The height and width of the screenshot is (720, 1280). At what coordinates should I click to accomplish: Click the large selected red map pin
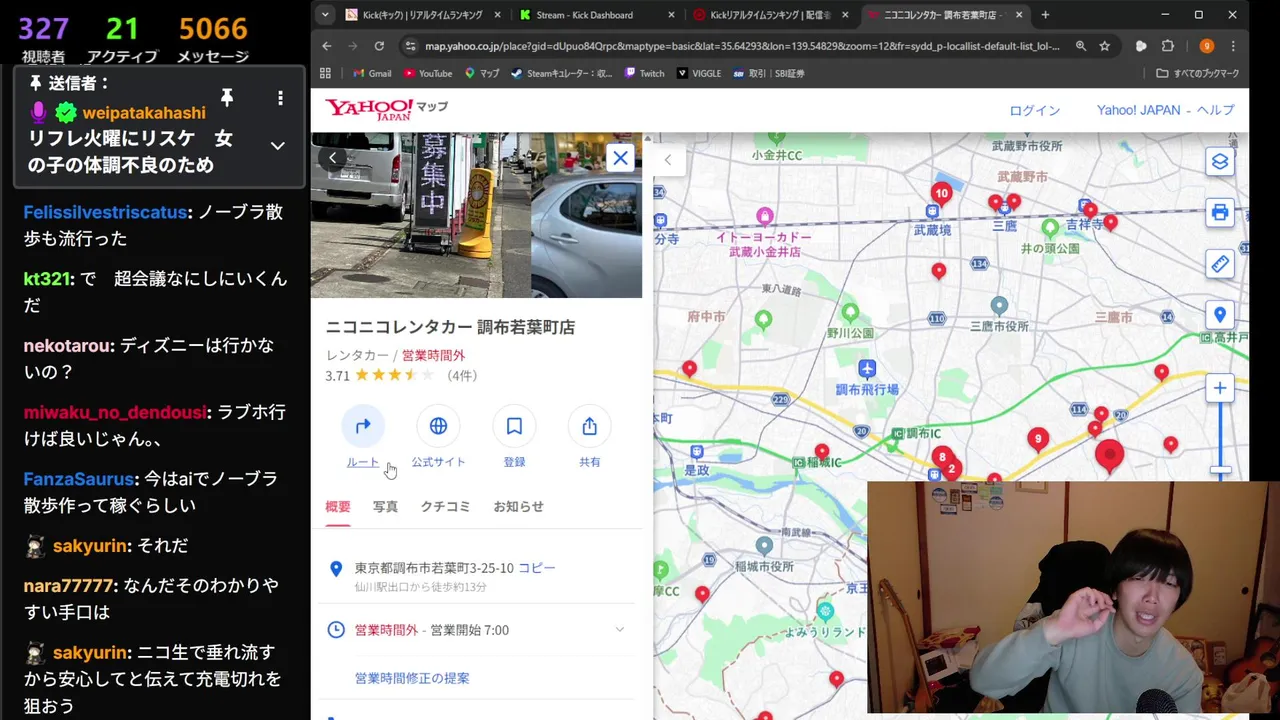point(1109,455)
